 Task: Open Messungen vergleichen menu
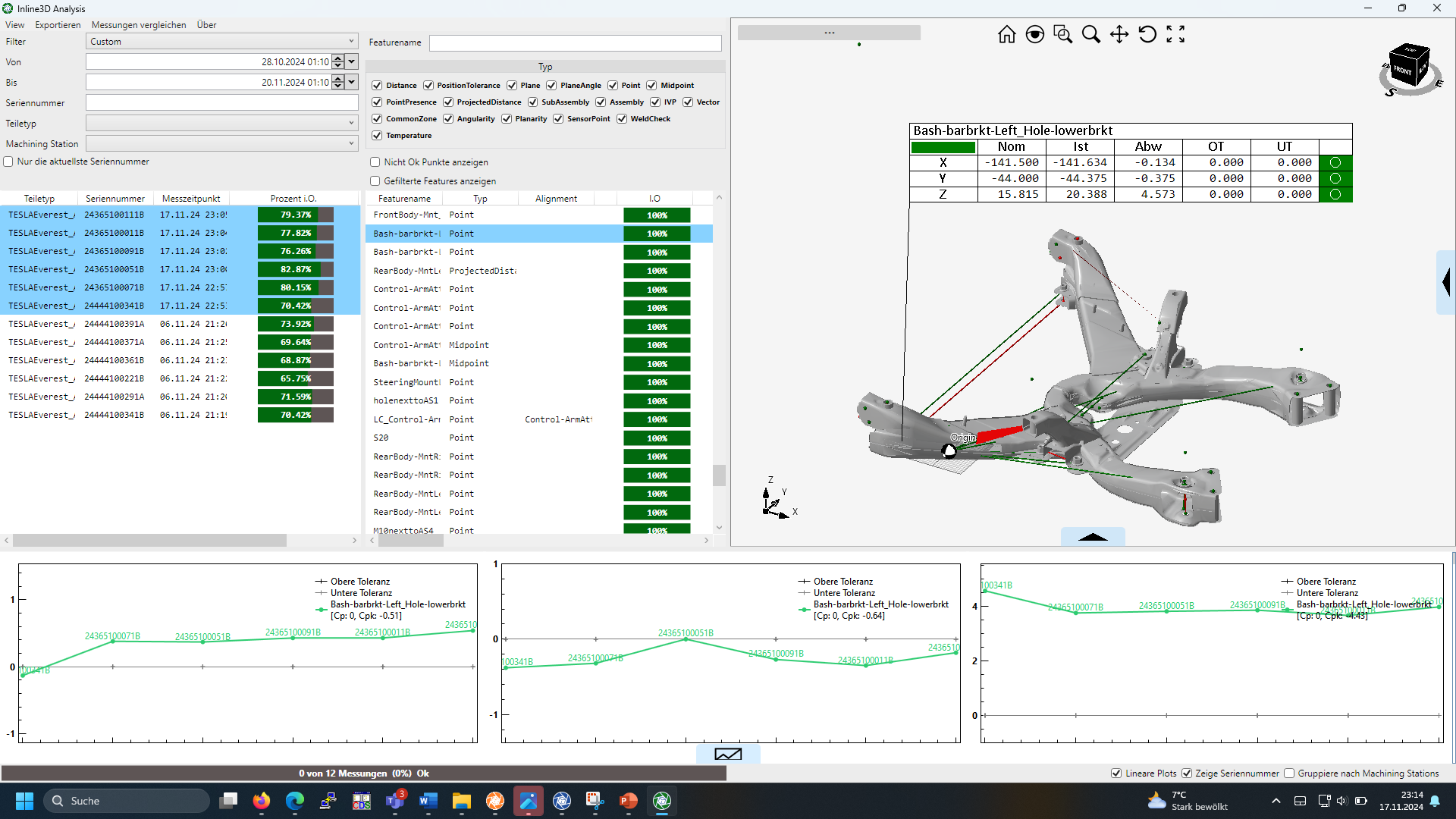point(139,25)
